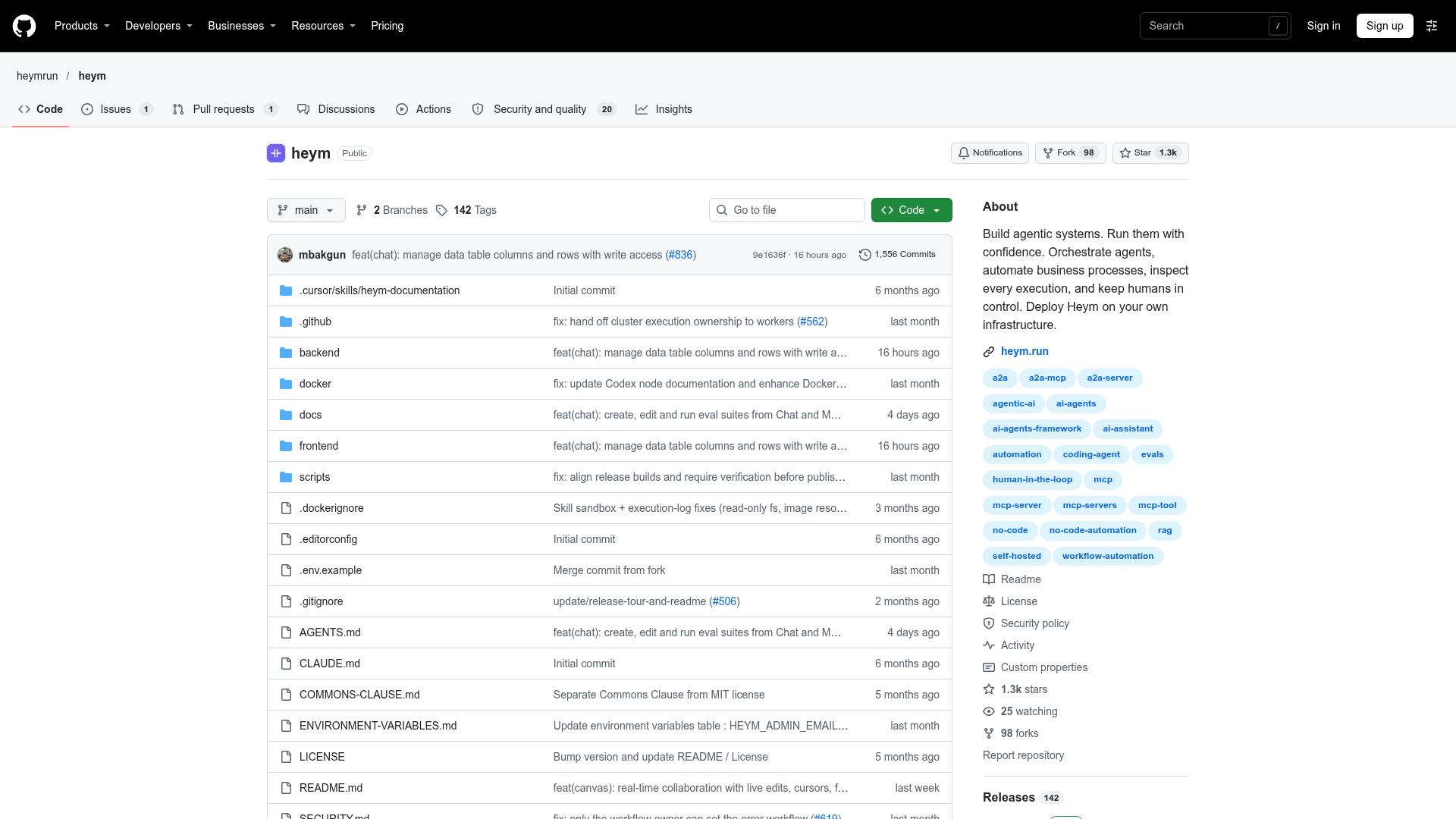
Task: Expand the Products menu
Action: coord(82,26)
